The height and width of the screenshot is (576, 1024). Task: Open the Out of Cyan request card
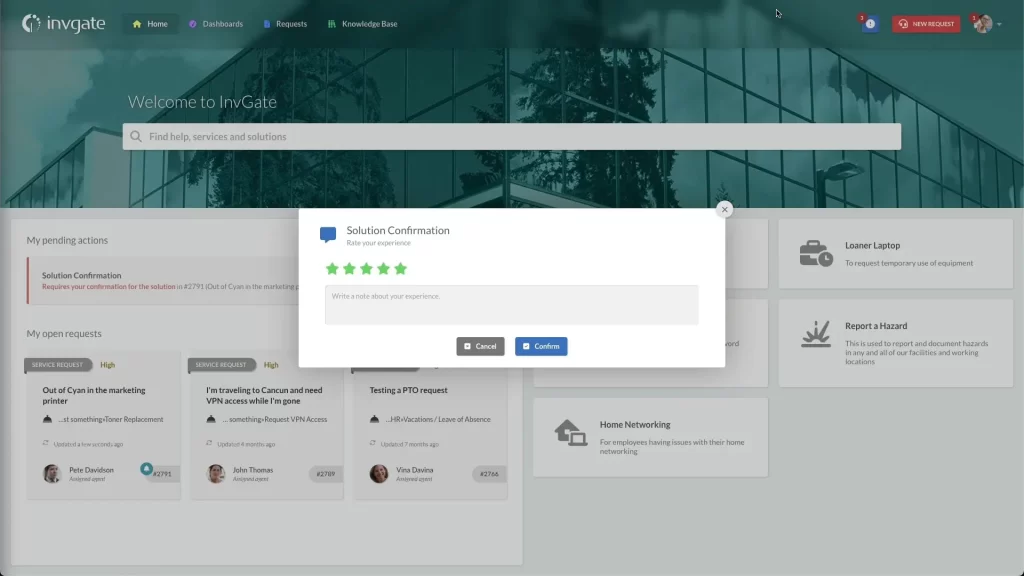(103, 426)
